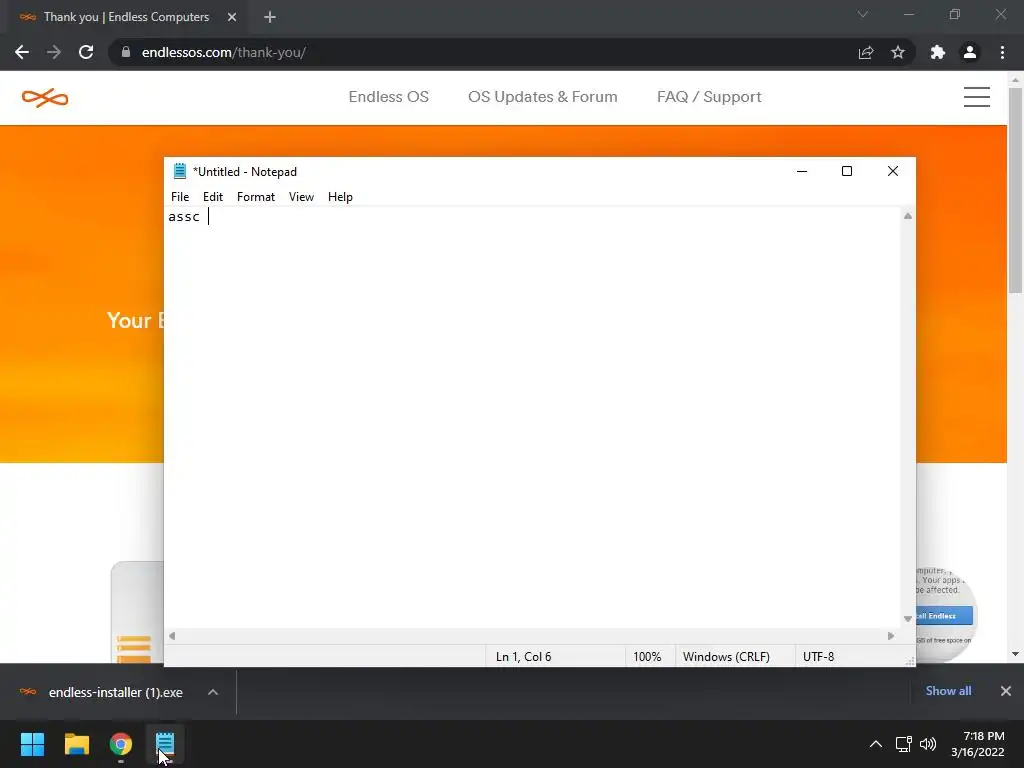
Task: Click the lock icon in address bar
Action: tap(126, 52)
